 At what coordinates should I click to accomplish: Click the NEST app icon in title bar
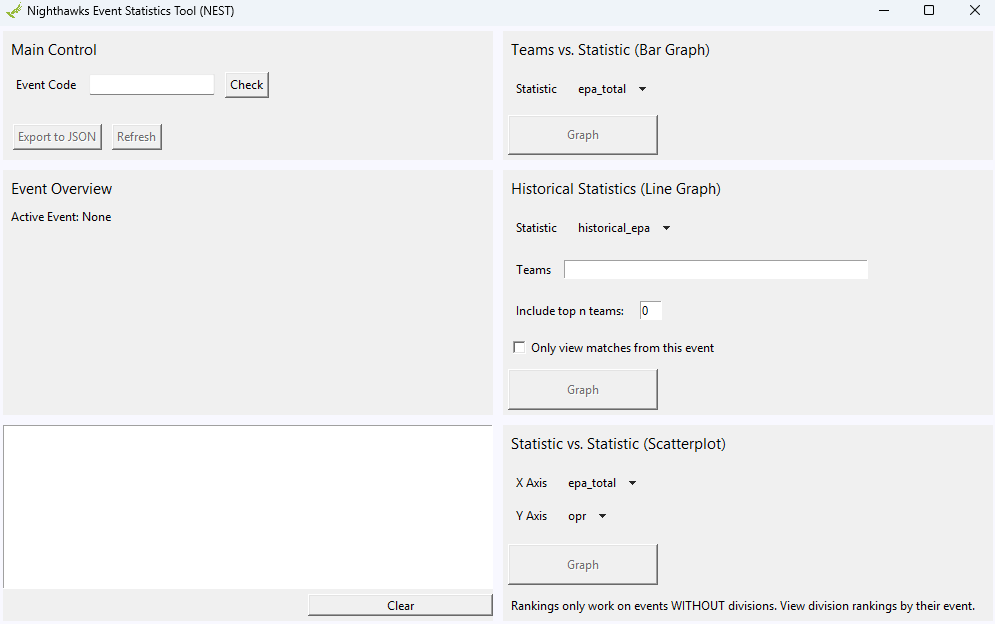[x=13, y=11]
